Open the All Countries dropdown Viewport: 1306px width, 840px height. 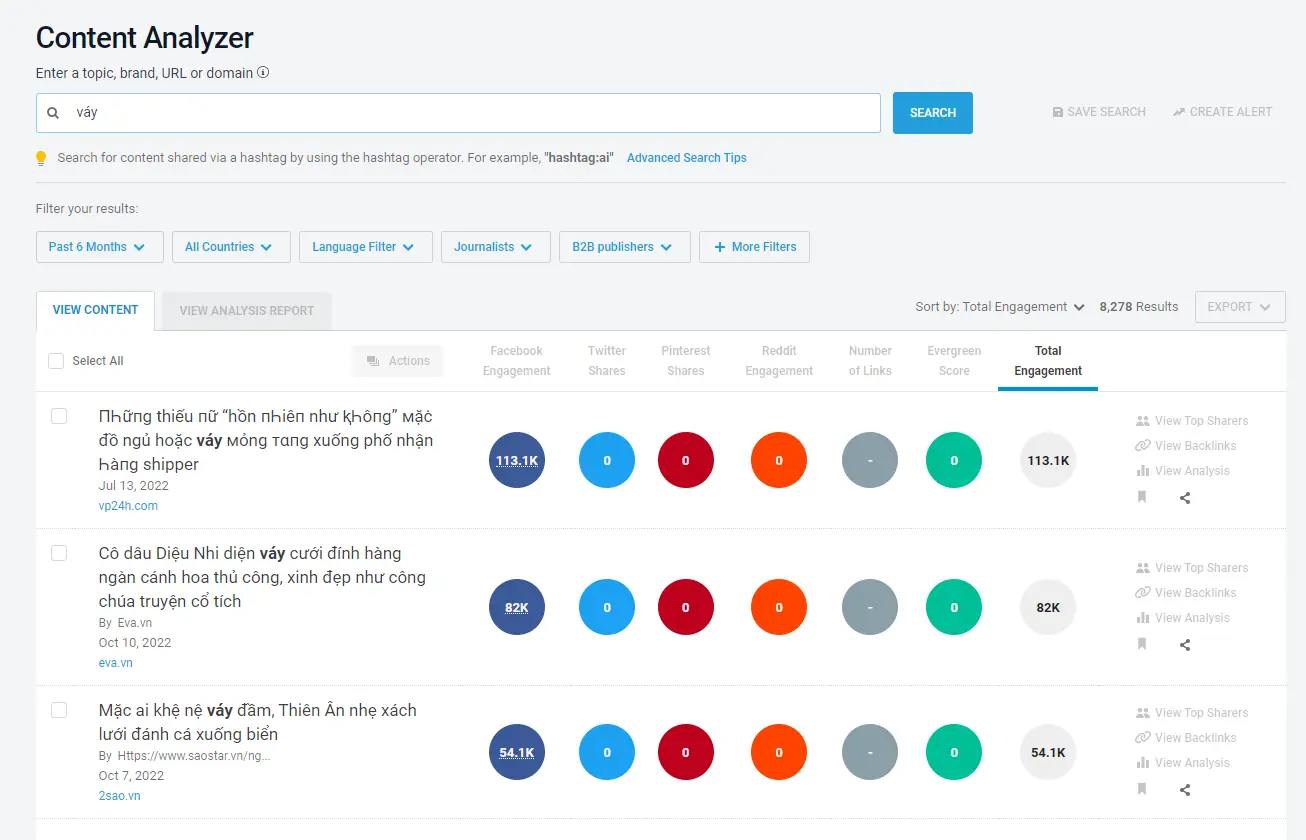[x=230, y=247]
